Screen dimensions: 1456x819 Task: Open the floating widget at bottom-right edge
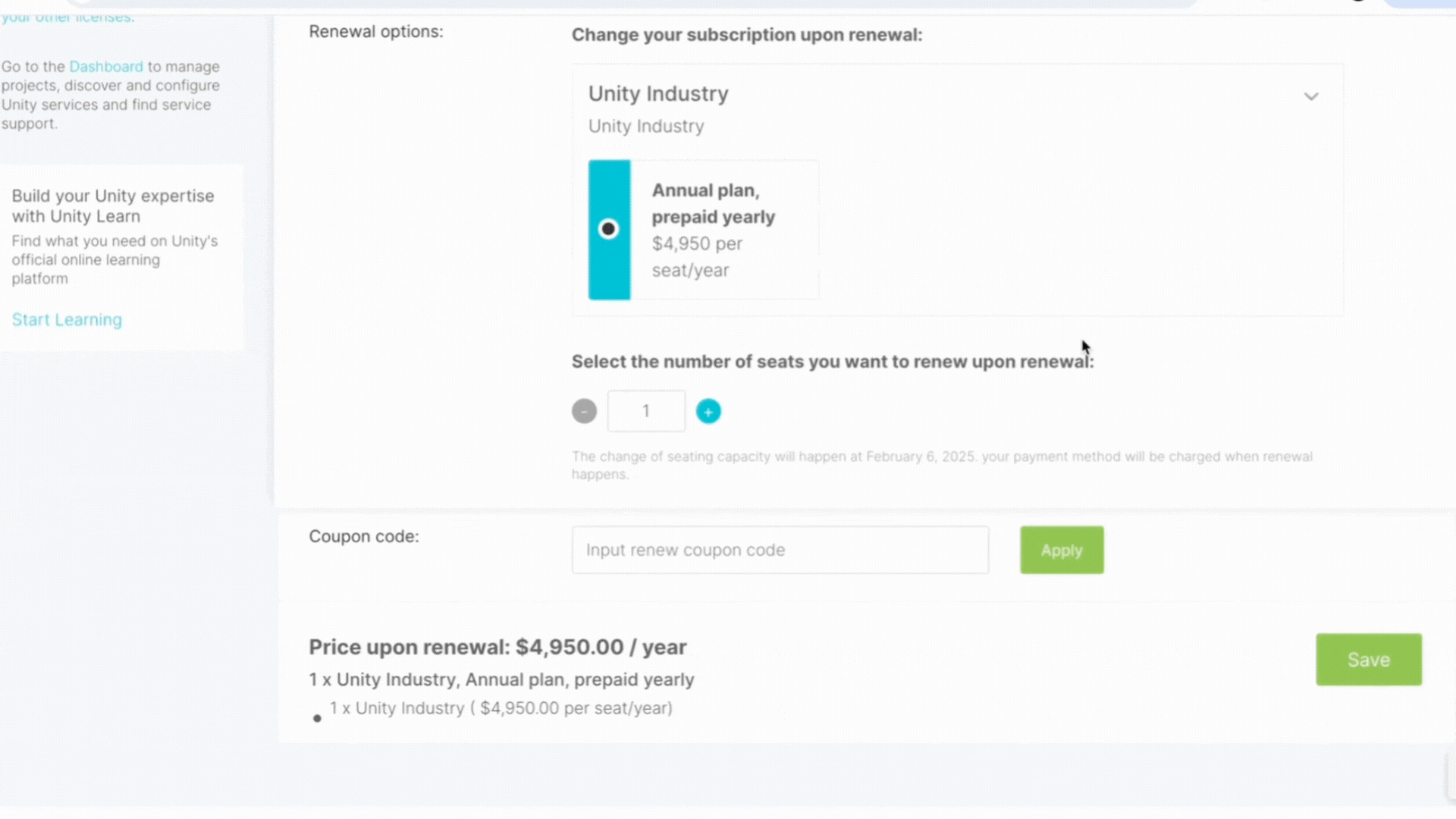tap(1450, 777)
